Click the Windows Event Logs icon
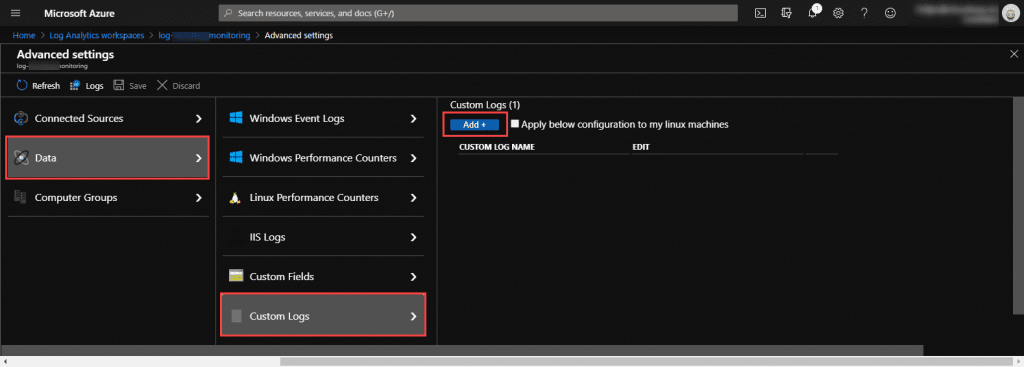1024x367 pixels. point(236,118)
